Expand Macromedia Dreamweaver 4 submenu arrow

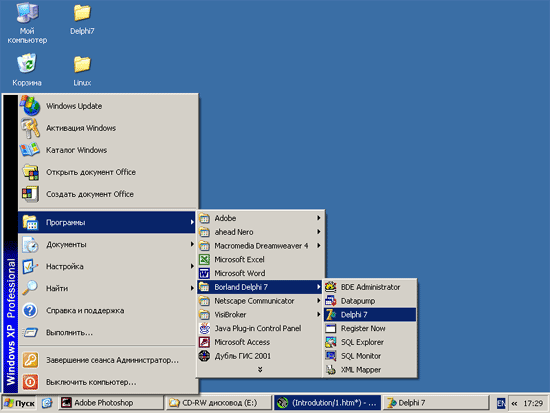(x=318, y=246)
